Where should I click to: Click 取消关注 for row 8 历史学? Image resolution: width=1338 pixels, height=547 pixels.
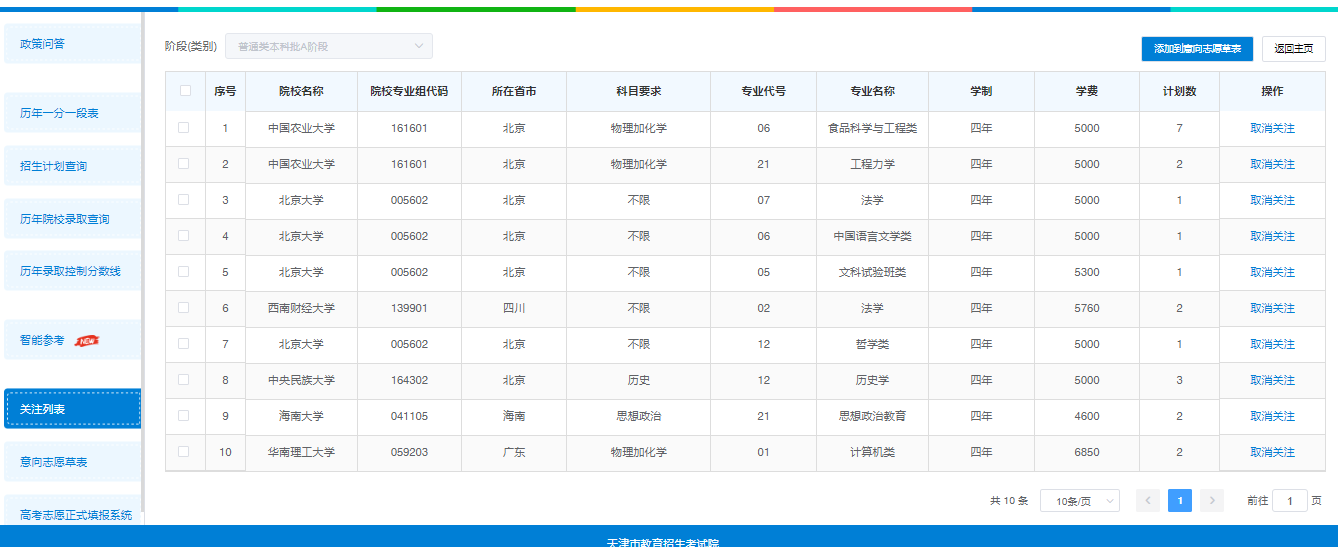pos(1272,380)
